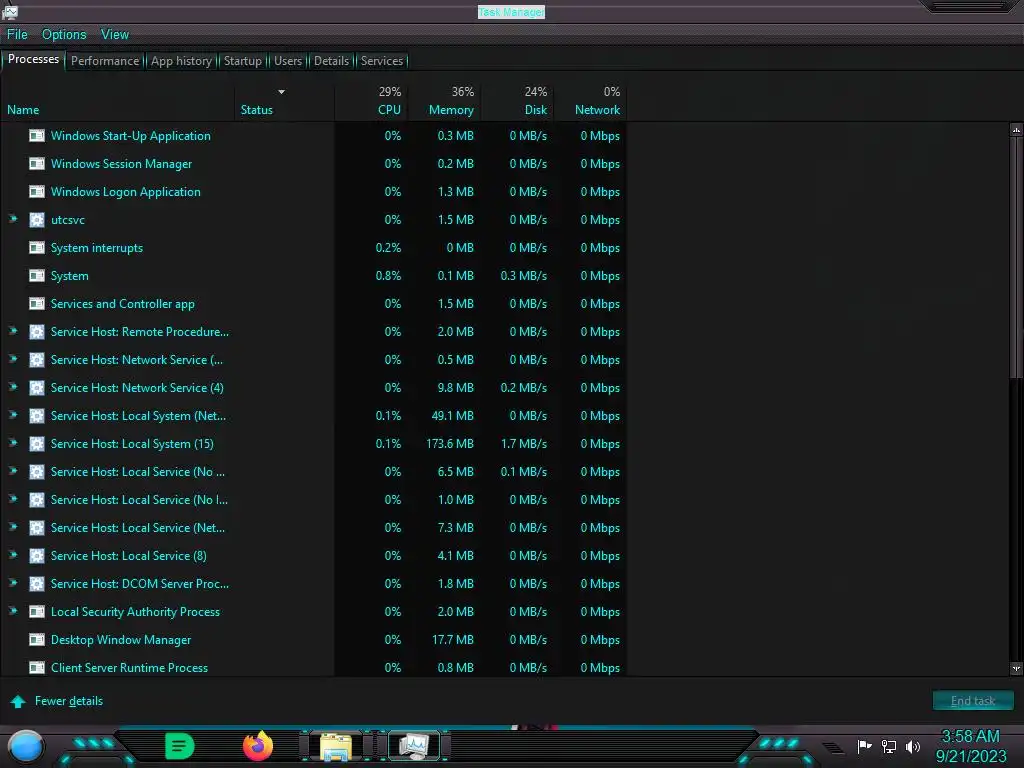
Task: Switch to the Services tab
Action: pos(382,61)
